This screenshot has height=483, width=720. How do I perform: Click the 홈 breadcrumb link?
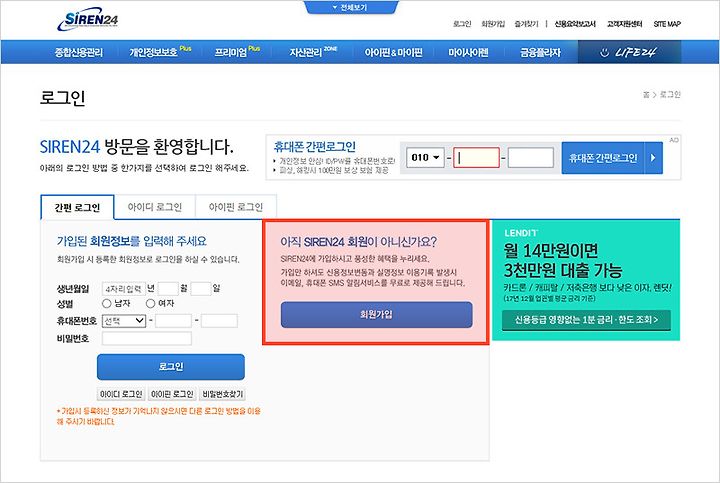point(646,95)
